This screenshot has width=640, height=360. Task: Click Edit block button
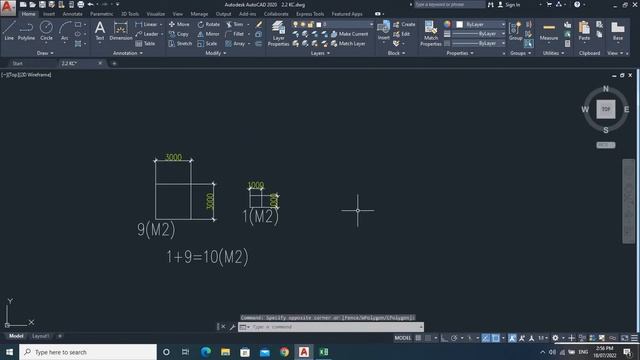(x=402, y=34)
